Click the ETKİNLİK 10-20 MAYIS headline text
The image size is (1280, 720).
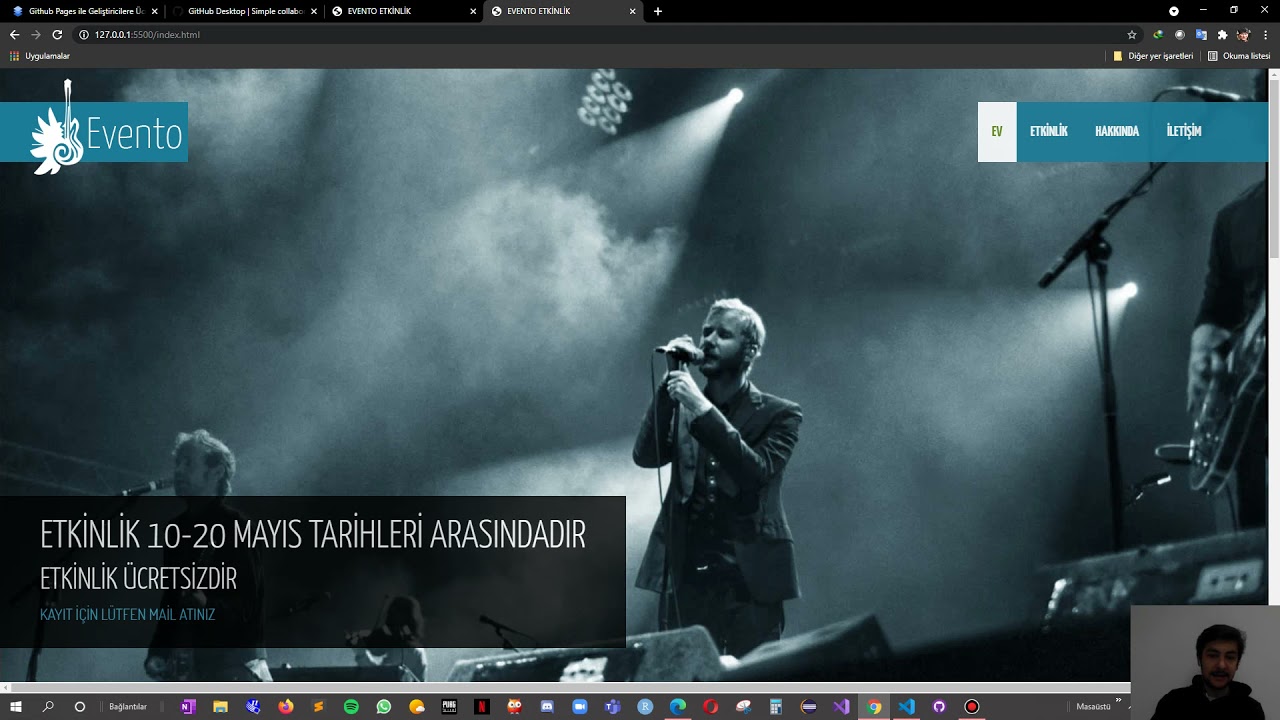click(313, 535)
